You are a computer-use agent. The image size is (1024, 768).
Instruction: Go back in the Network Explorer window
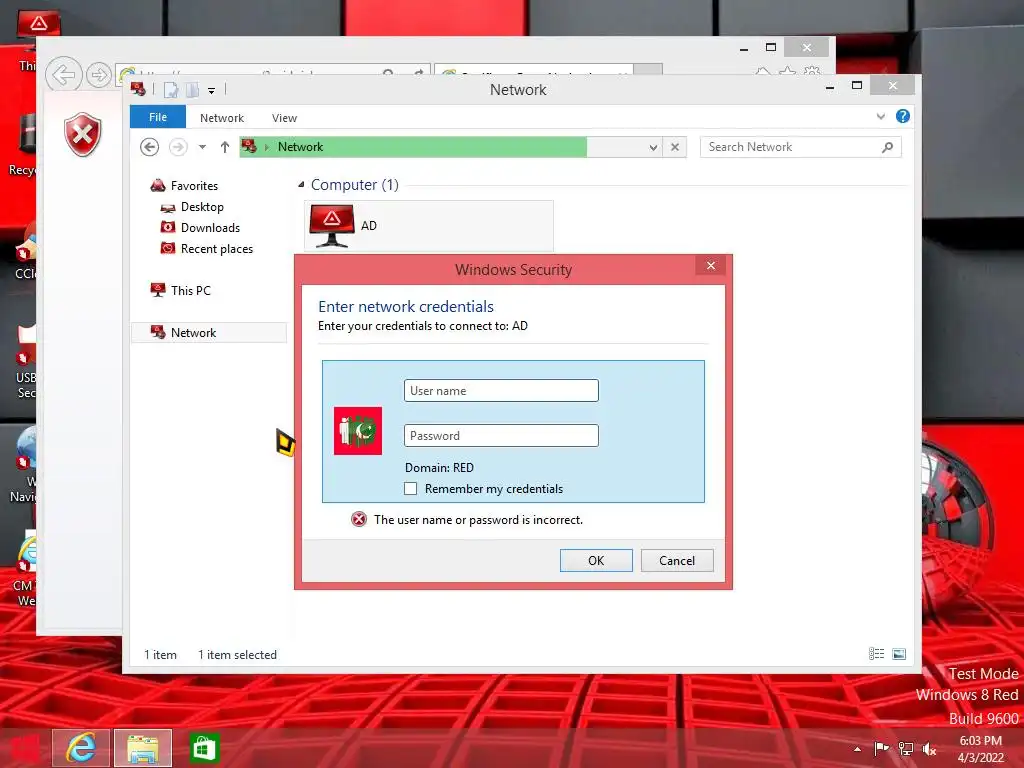150,147
